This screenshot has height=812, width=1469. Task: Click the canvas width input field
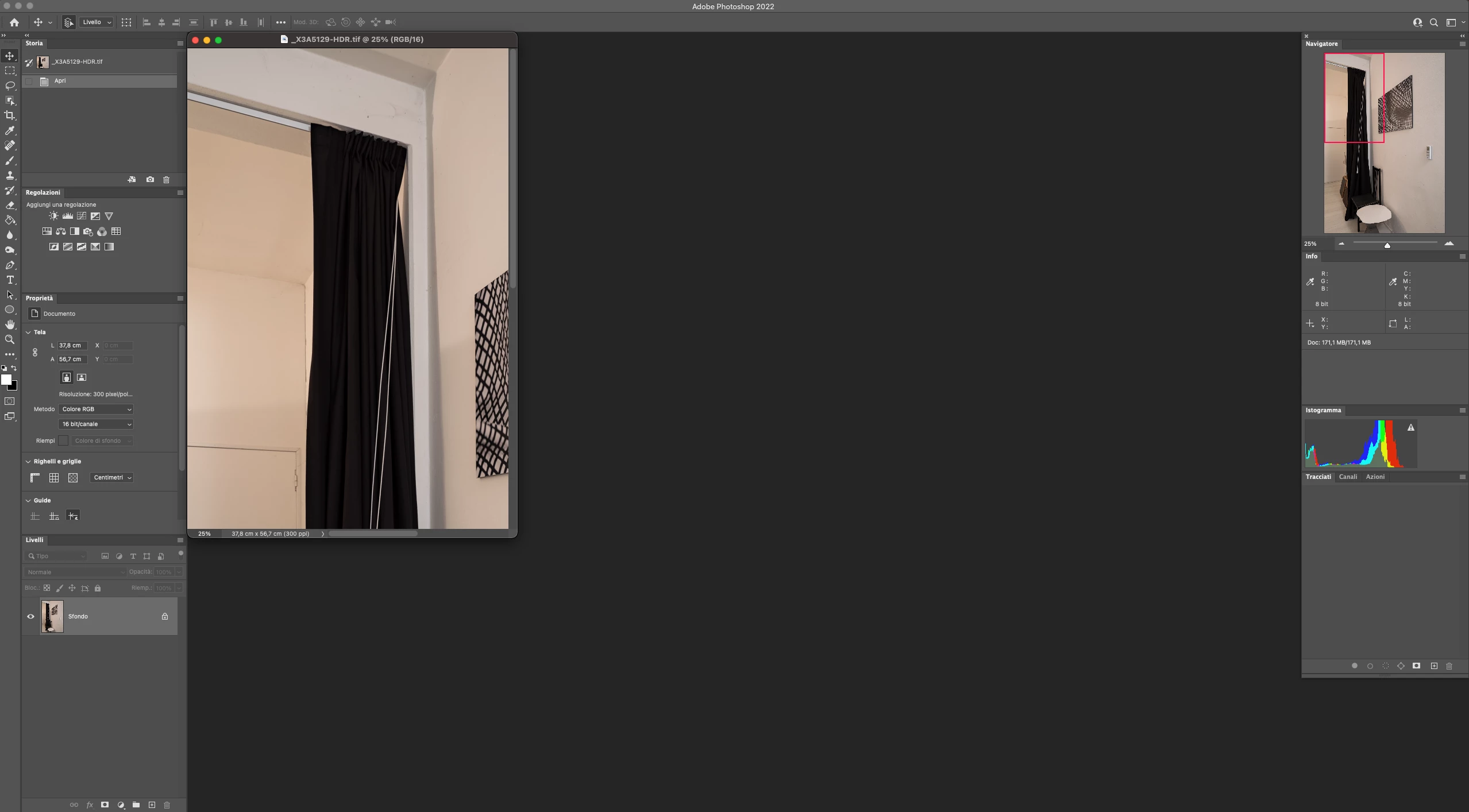point(72,346)
